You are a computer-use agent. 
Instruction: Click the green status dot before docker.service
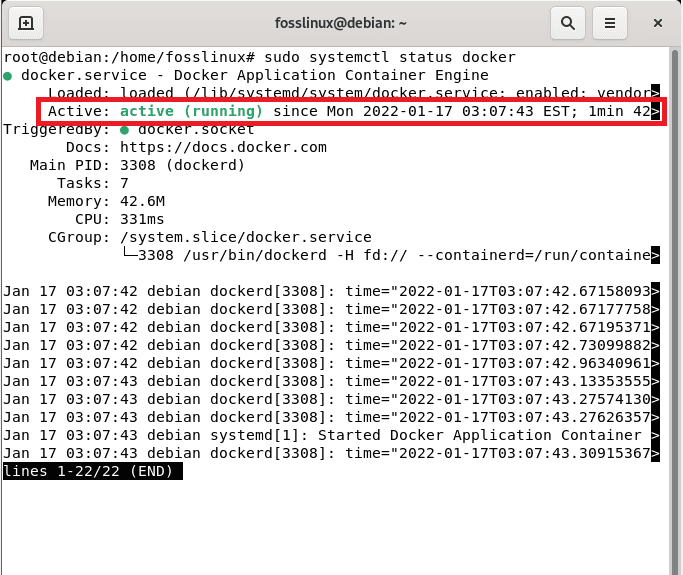(x=7, y=76)
